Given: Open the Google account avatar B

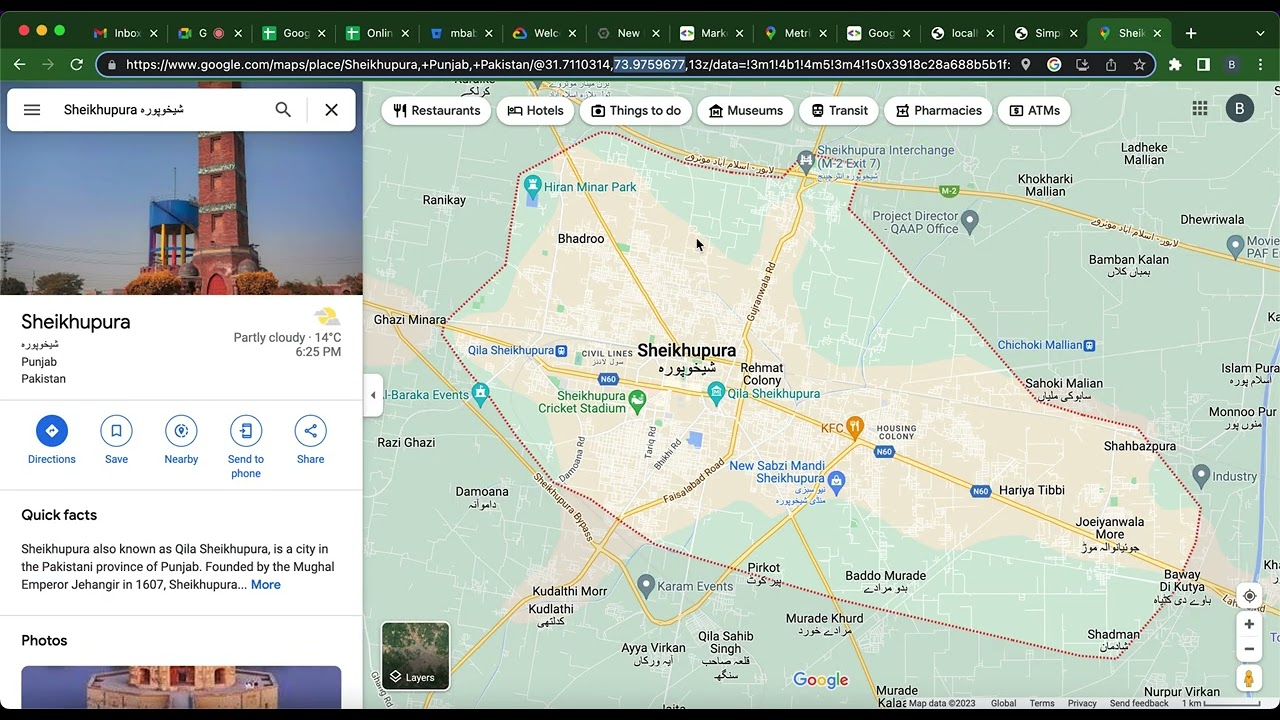Looking at the screenshot, I should (x=1240, y=109).
